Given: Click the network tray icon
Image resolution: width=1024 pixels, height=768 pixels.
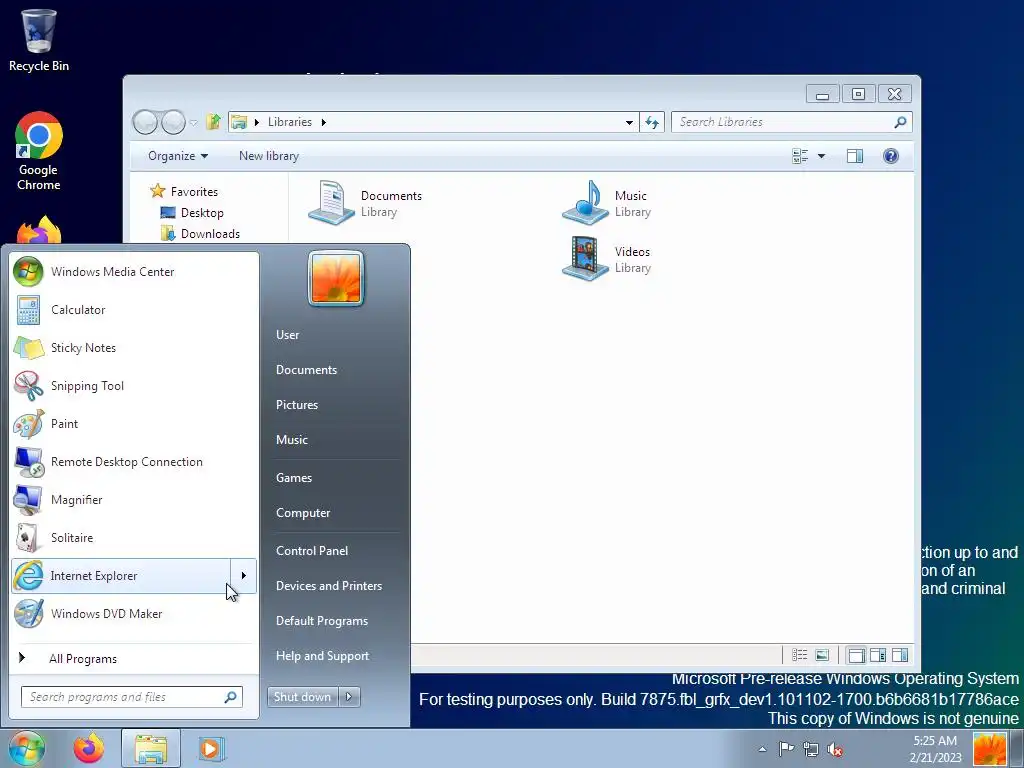Looking at the screenshot, I should point(810,749).
